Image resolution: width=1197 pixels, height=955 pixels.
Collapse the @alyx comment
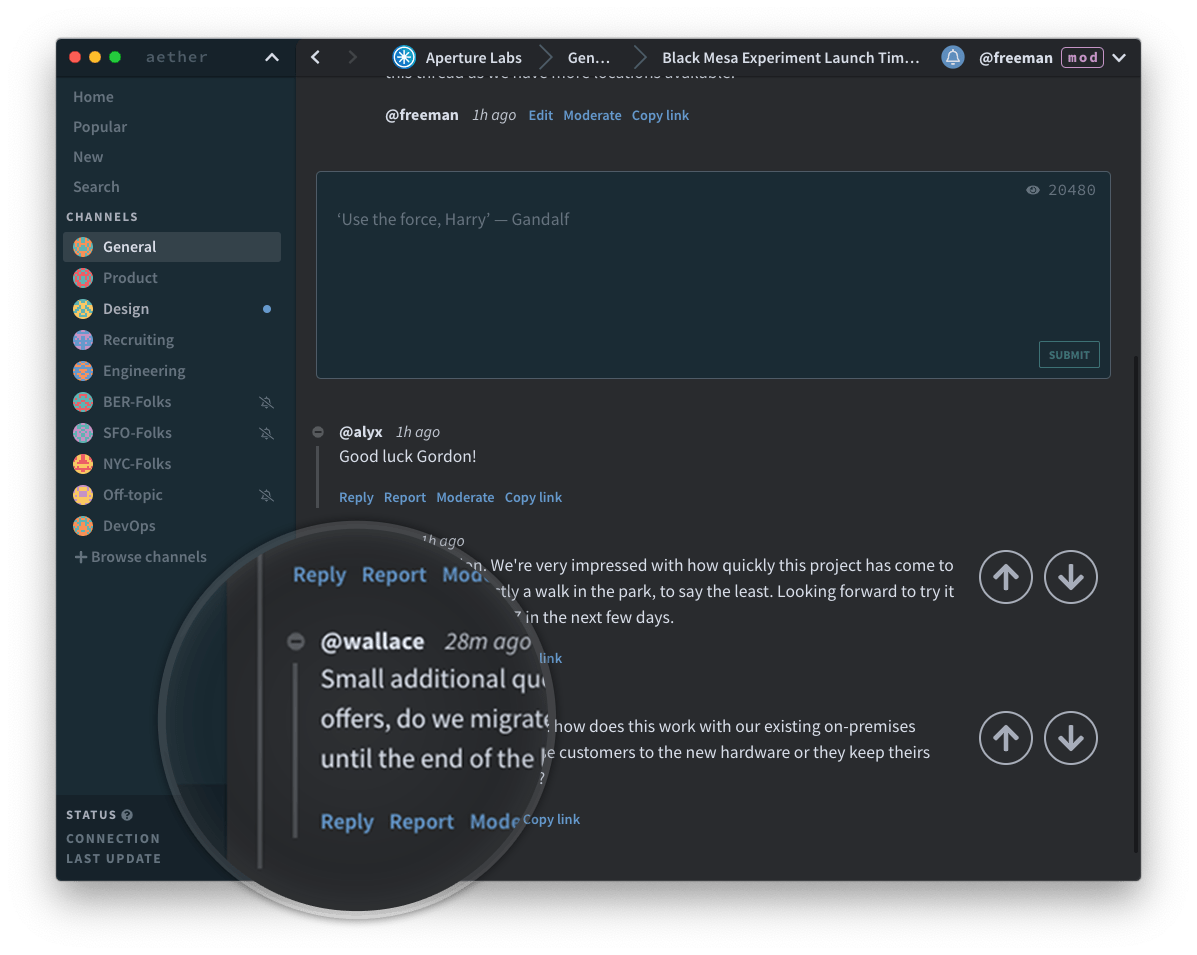[318, 432]
